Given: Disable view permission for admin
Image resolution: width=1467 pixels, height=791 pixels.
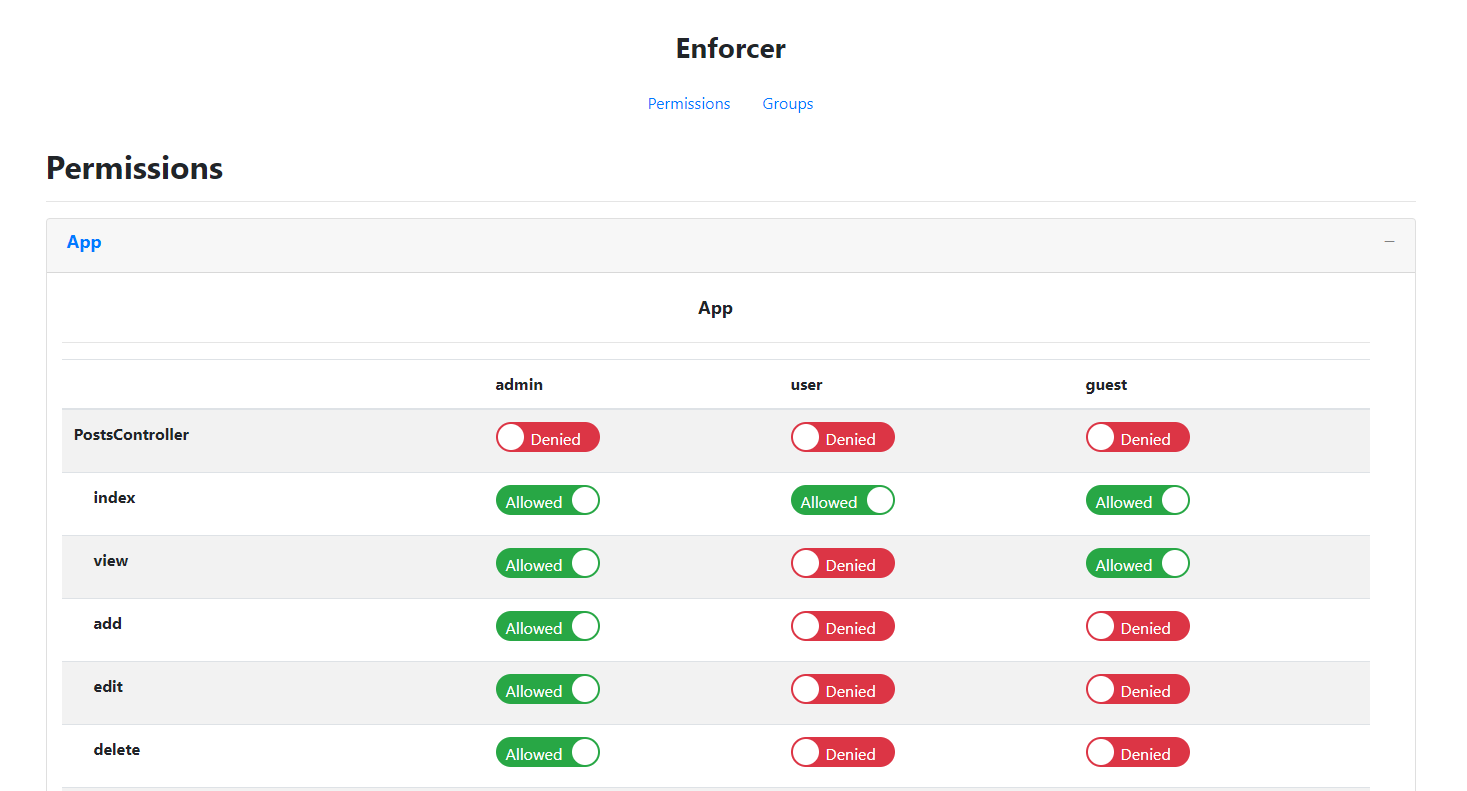Looking at the screenshot, I should [547, 564].
